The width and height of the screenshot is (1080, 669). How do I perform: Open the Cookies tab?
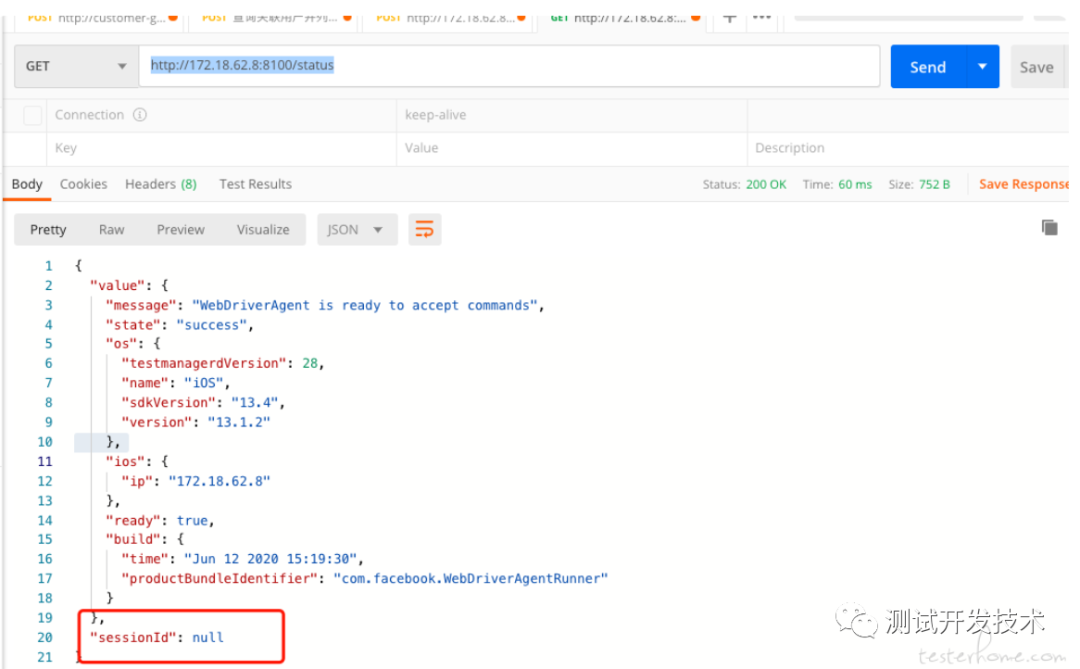[83, 184]
